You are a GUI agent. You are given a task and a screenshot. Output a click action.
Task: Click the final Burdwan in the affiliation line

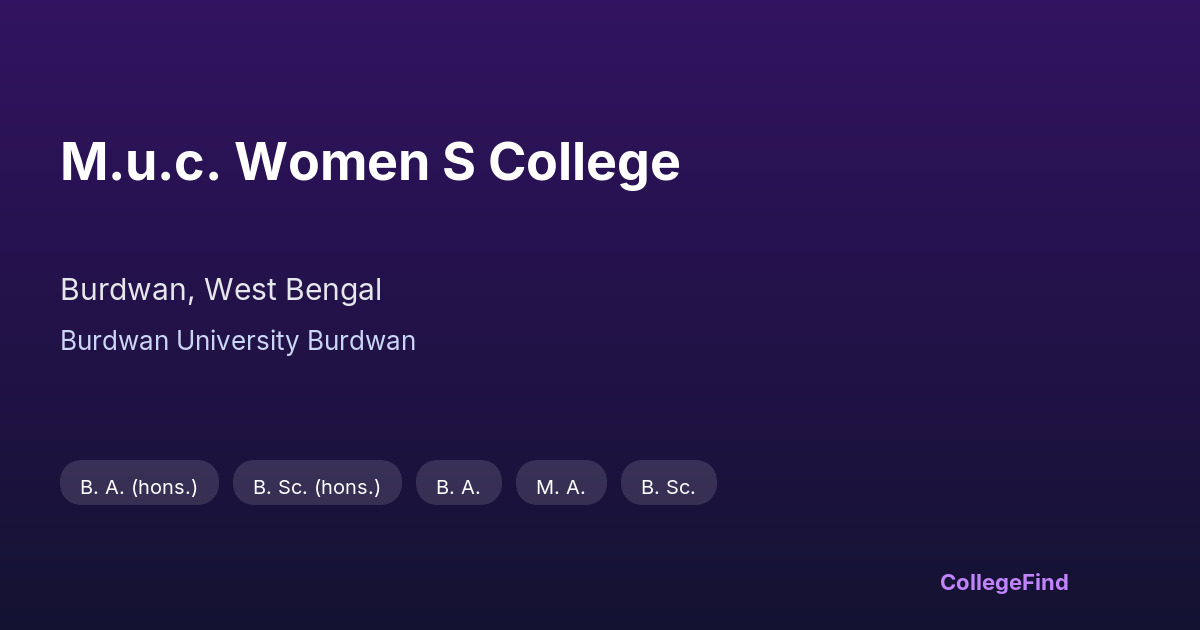pos(361,341)
